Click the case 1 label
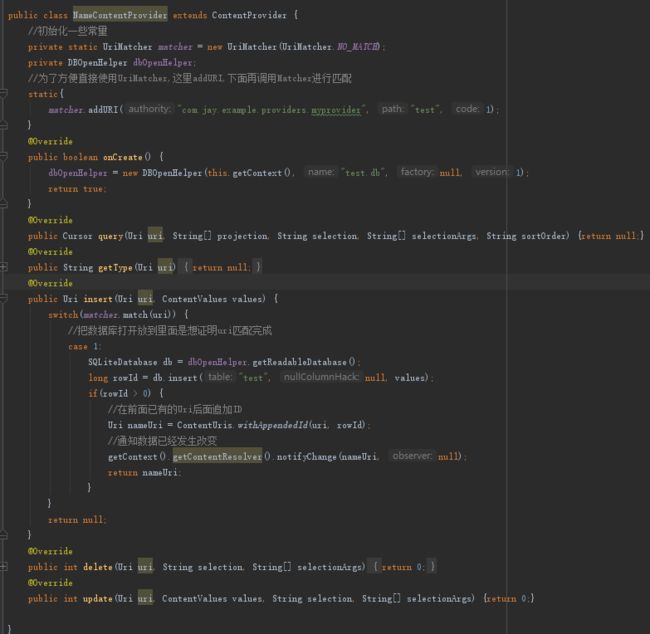Screen dimensions: 650x634 (x=84, y=346)
